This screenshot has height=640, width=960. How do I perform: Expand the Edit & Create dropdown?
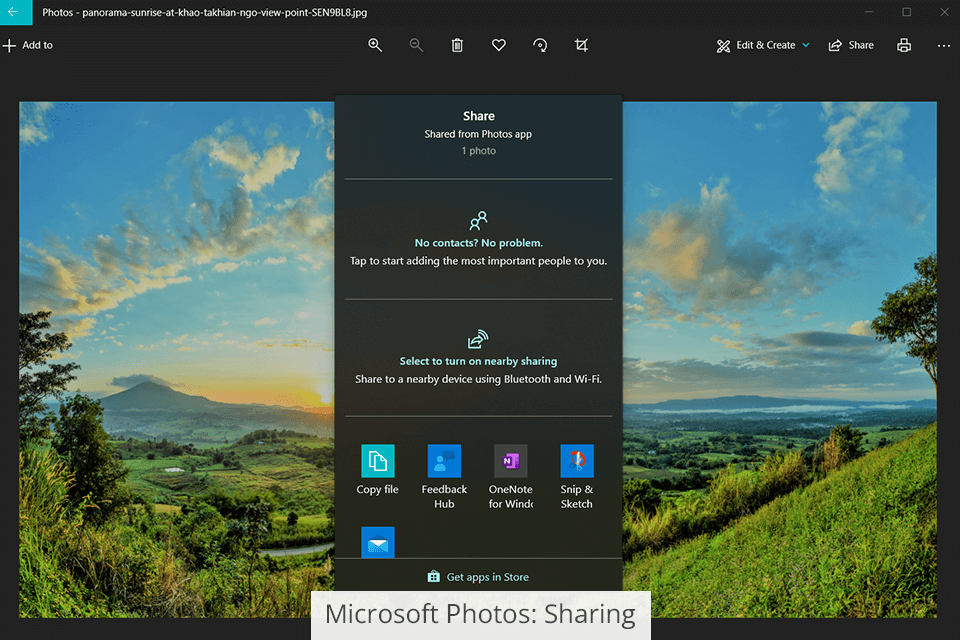(763, 45)
